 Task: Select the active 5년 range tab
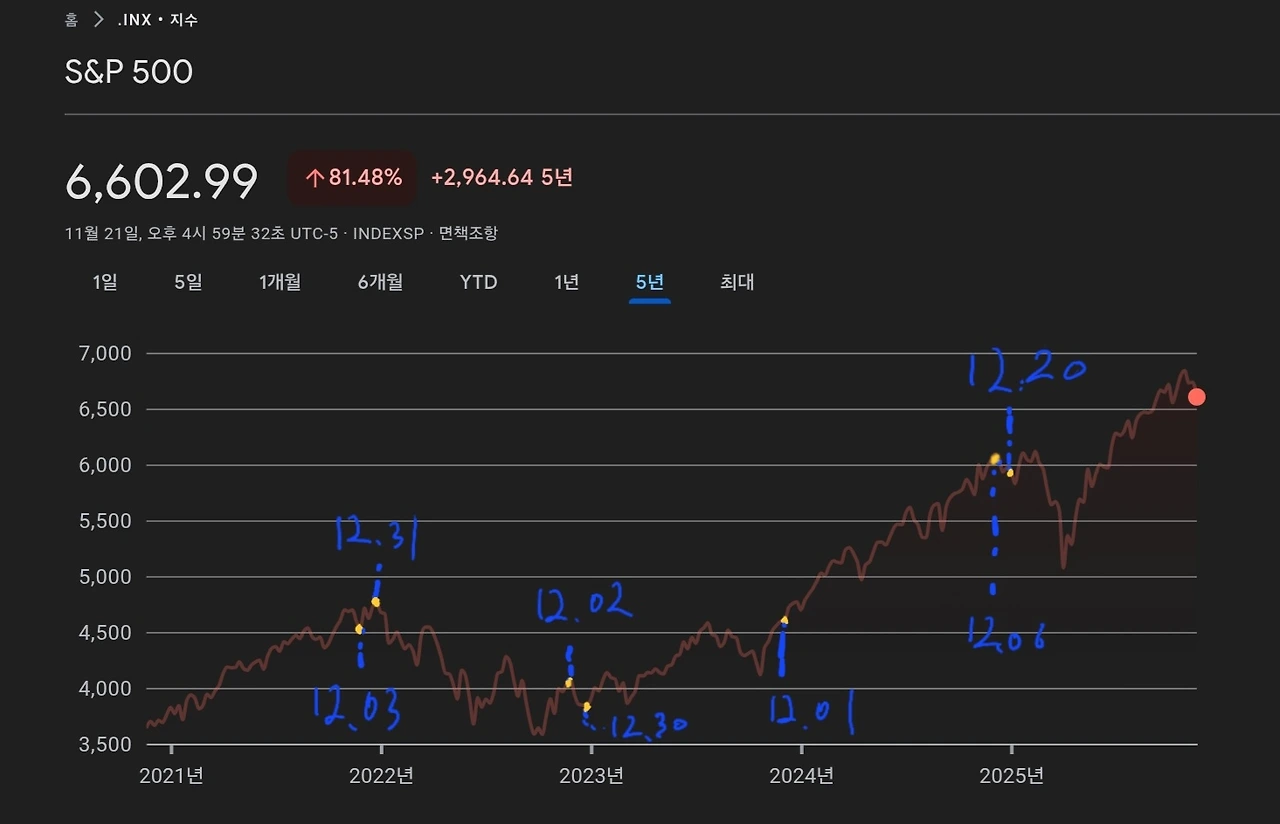650,282
